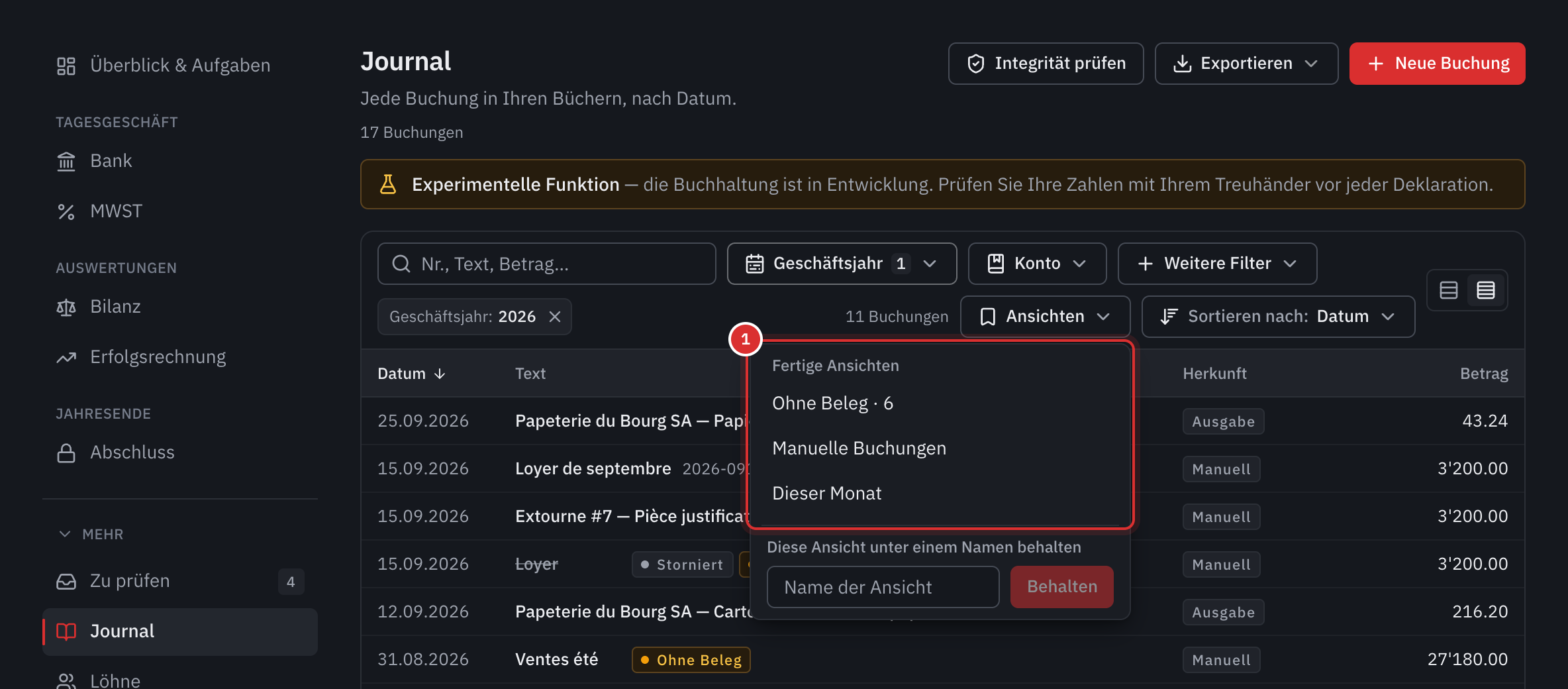This screenshot has width=1568, height=689.
Task: Click the Nr., Text, Betrag search field
Action: [x=547, y=264]
